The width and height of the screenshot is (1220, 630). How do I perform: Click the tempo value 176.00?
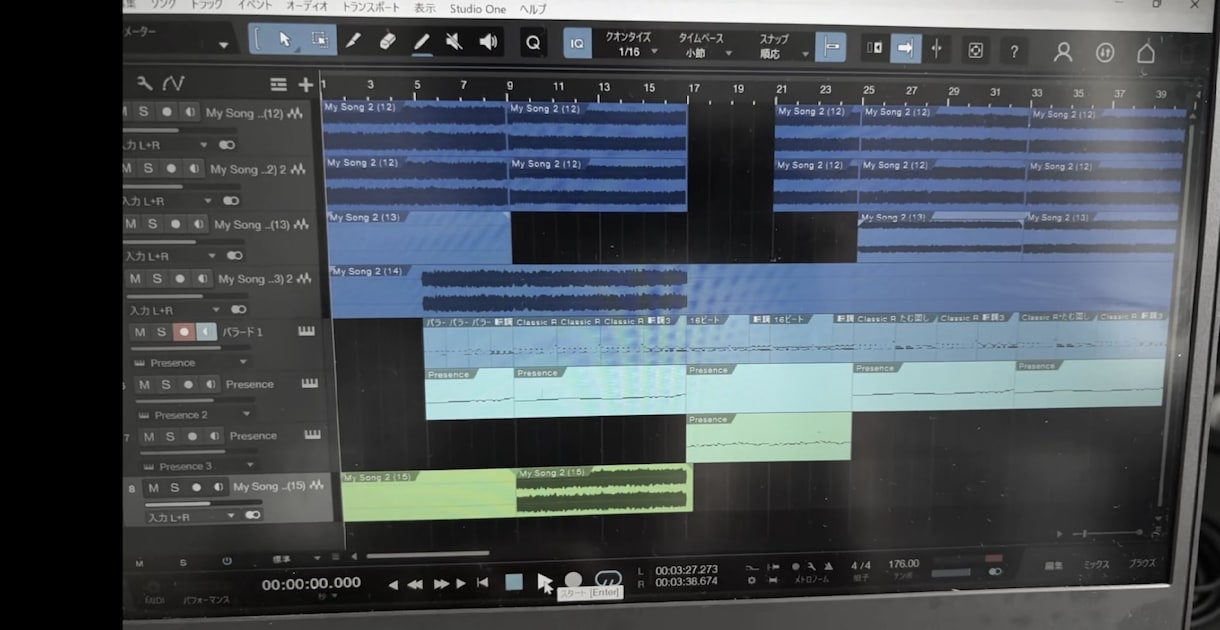click(x=903, y=564)
